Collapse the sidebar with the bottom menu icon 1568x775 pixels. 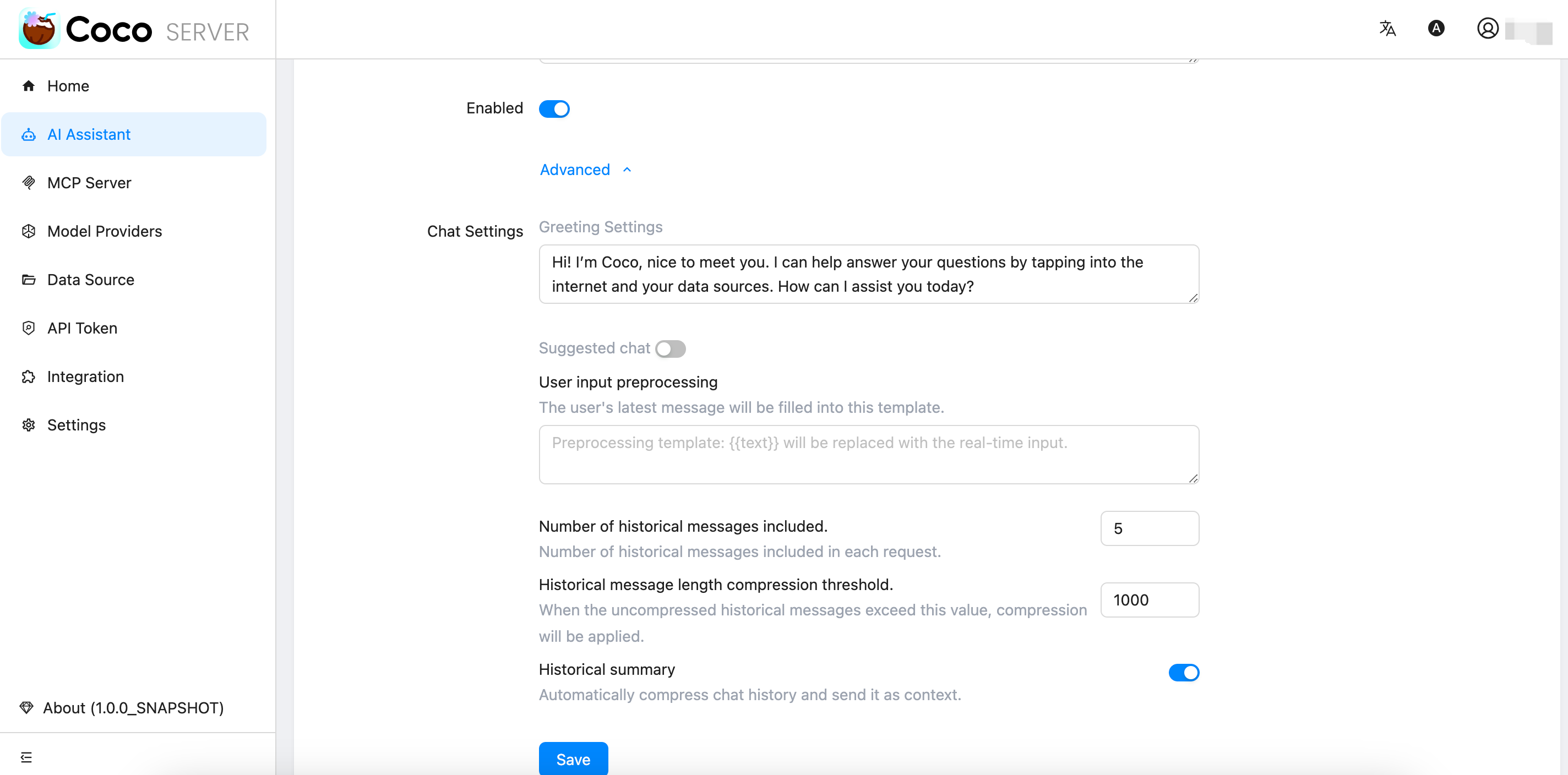[x=26, y=757]
